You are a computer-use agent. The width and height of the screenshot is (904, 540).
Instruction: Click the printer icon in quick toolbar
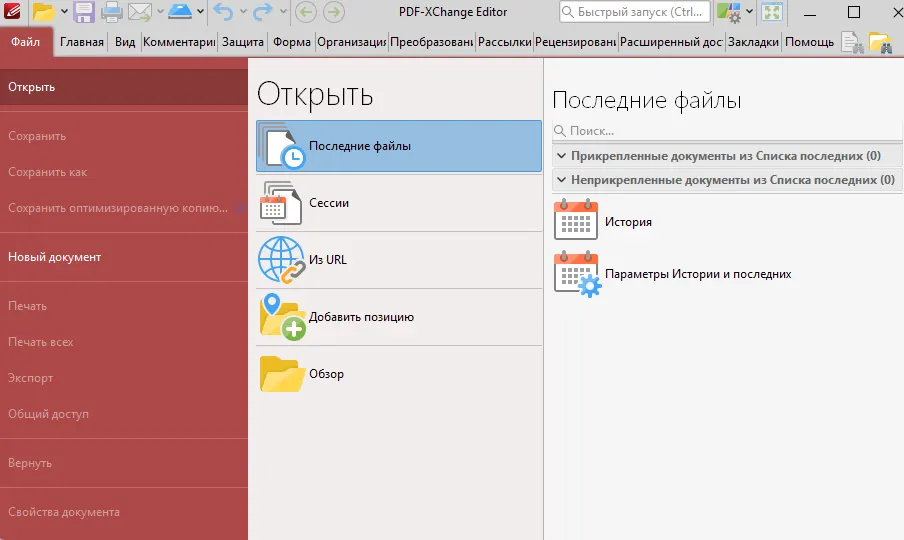click(112, 12)
